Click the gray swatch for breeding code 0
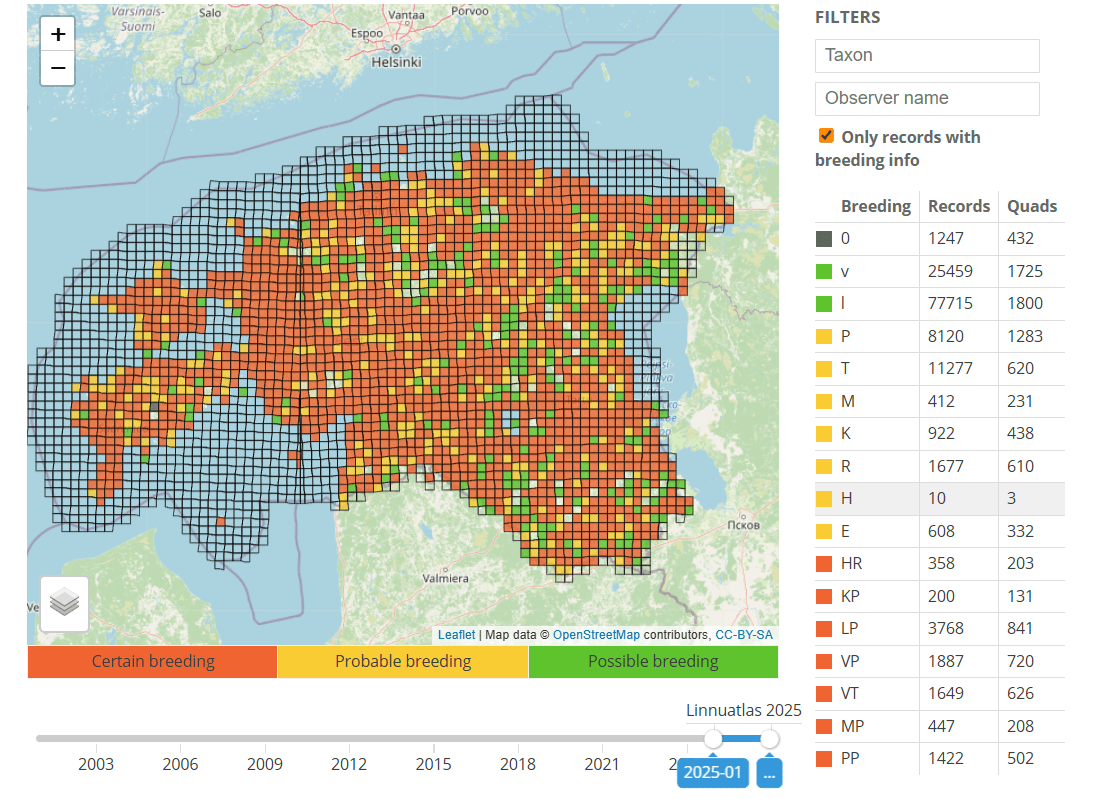Screen dimensions: 1095x799 tap(824, 239)
